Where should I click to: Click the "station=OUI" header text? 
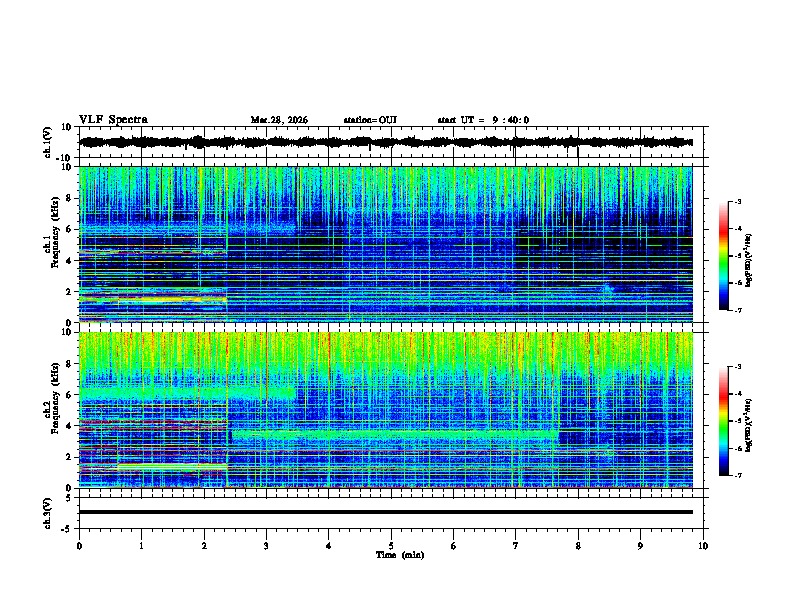point(370,120)
